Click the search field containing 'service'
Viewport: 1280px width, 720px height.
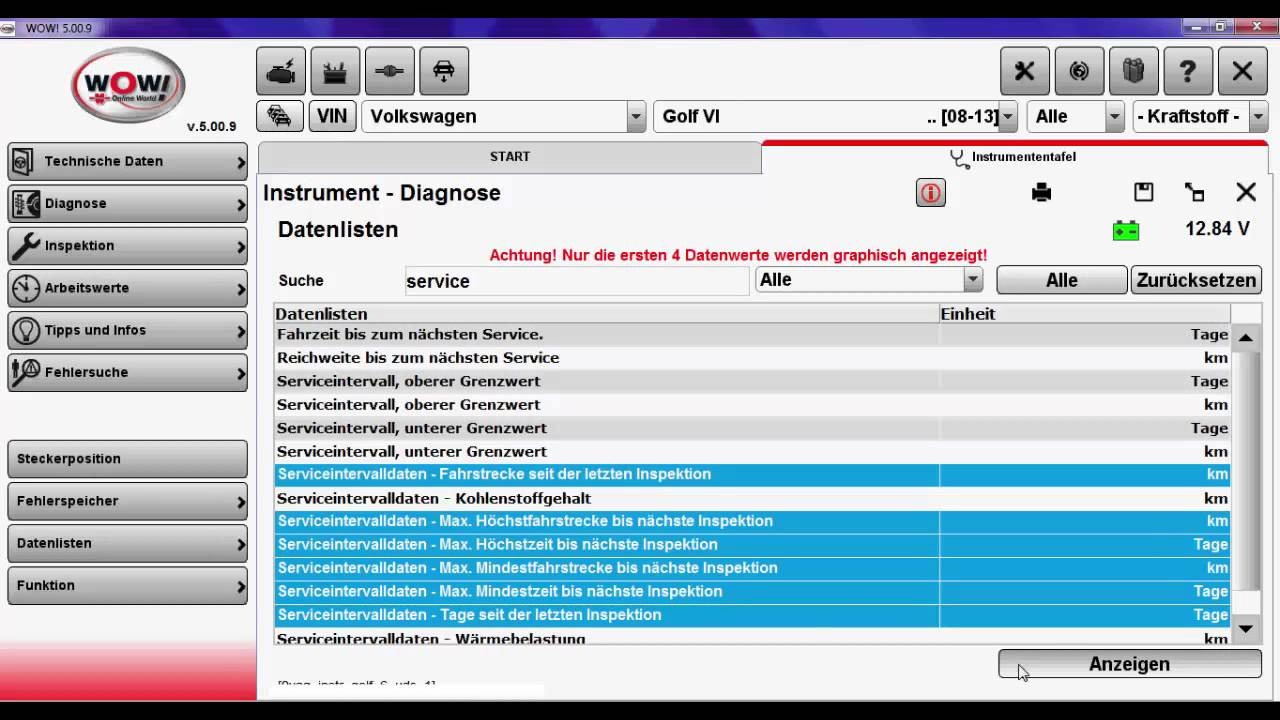coord(577,281)
